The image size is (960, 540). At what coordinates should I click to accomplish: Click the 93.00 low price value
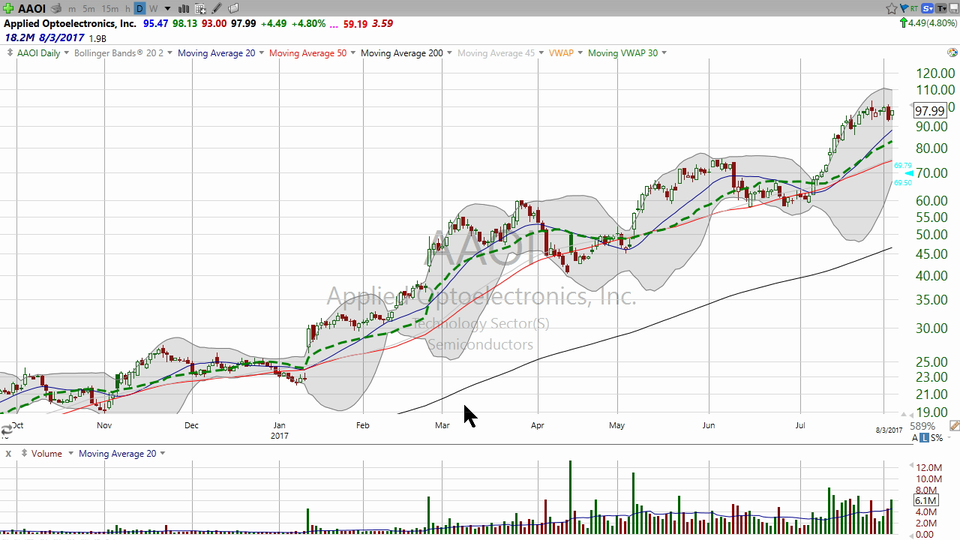point(214,23)
